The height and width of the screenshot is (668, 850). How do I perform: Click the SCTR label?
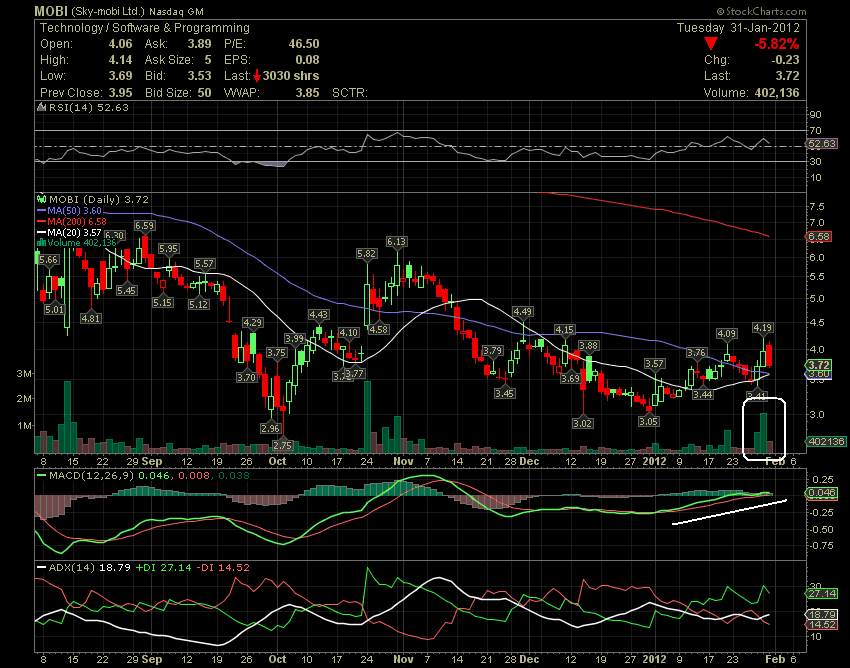350,93
